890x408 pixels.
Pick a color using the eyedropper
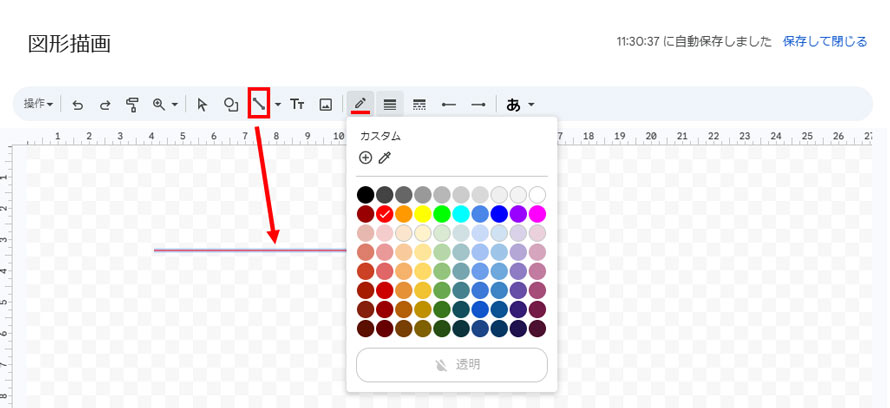[x=385, y=158]
